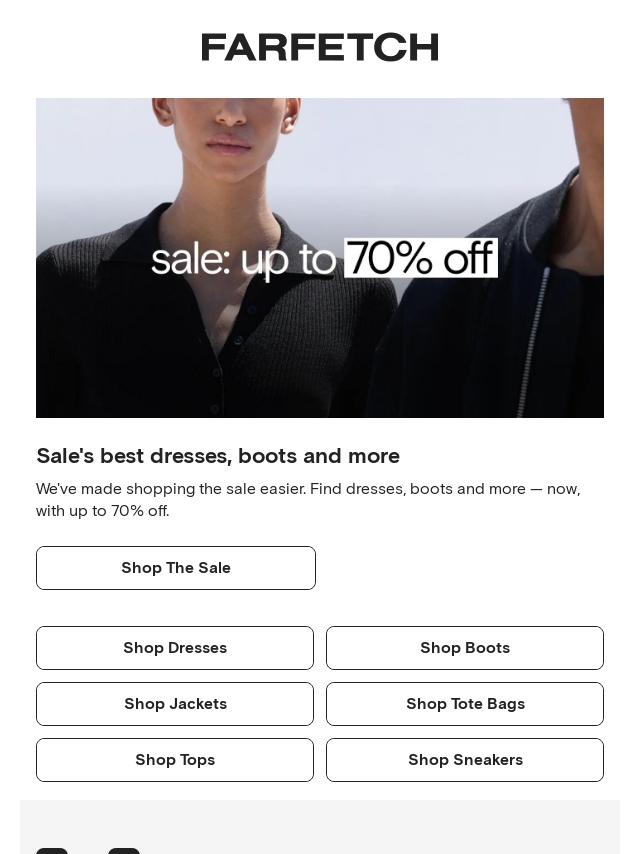
Task: Open the Shop The Sale button
Action: click(x=176, y=568)
